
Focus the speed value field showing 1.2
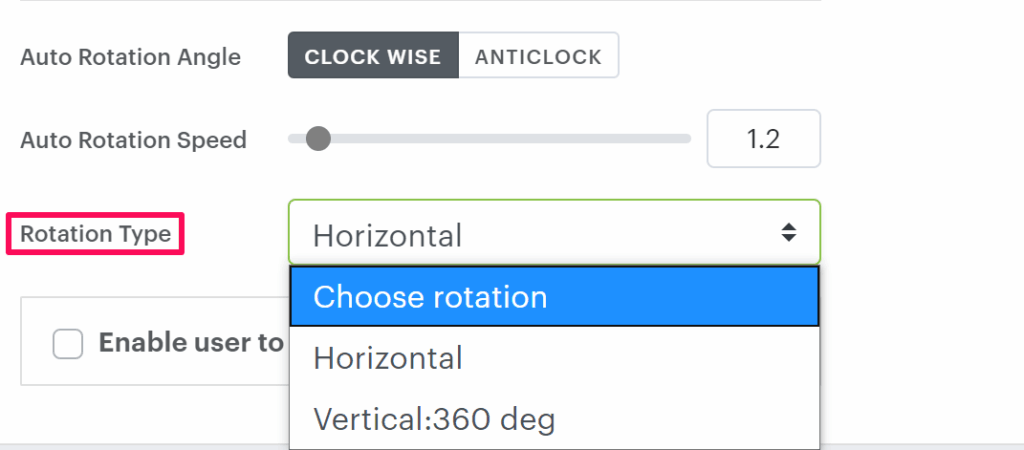tap(763, 139)
